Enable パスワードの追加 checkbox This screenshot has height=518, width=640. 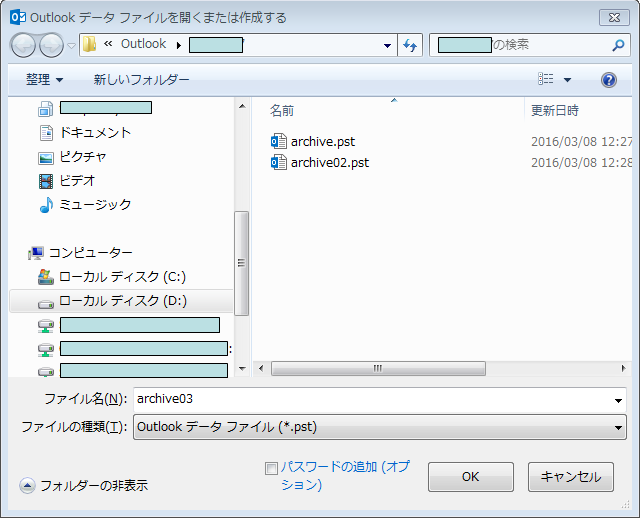[x=271, y=468]
